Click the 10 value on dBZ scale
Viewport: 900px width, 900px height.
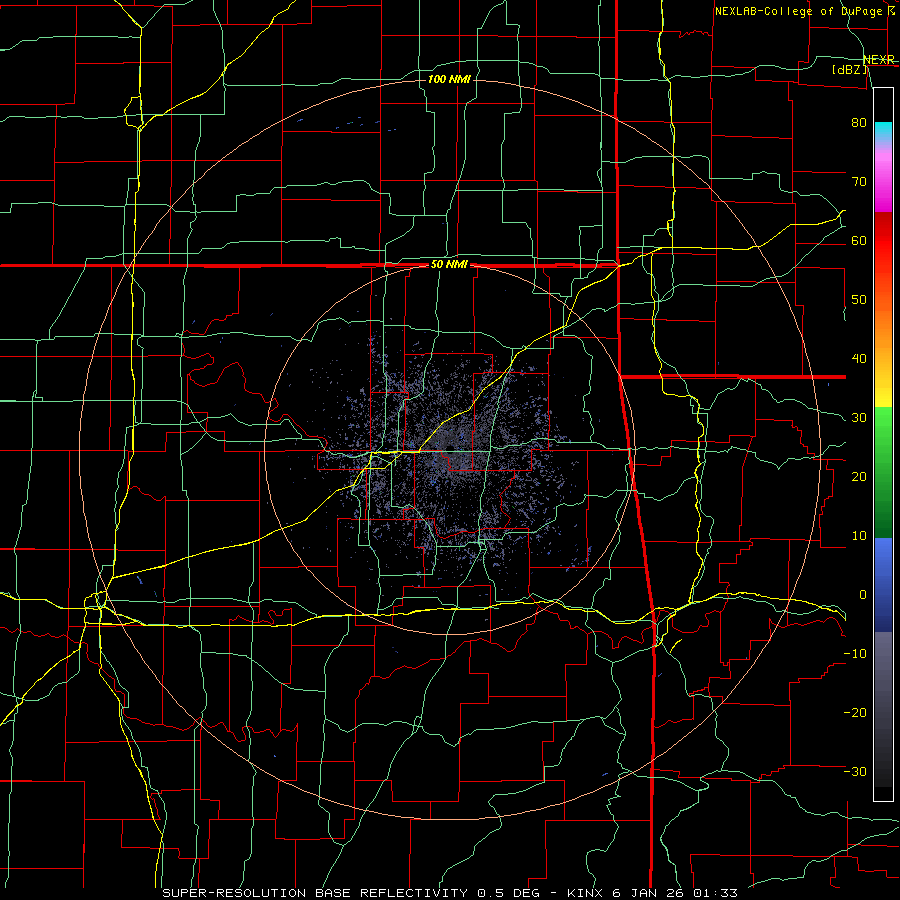[x=859, y=536]
